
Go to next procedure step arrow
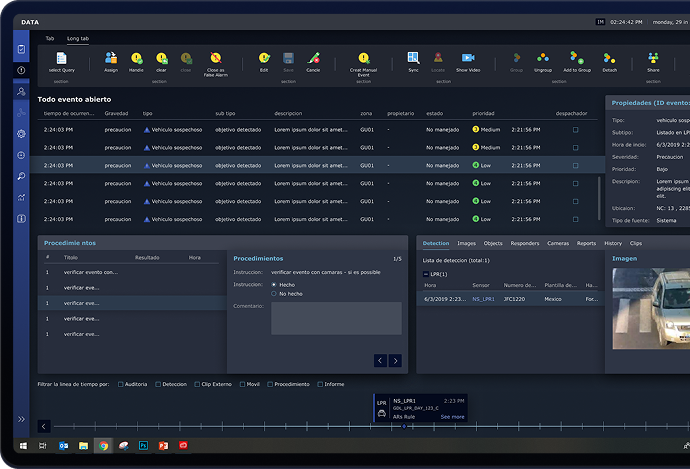pos(395,360)
